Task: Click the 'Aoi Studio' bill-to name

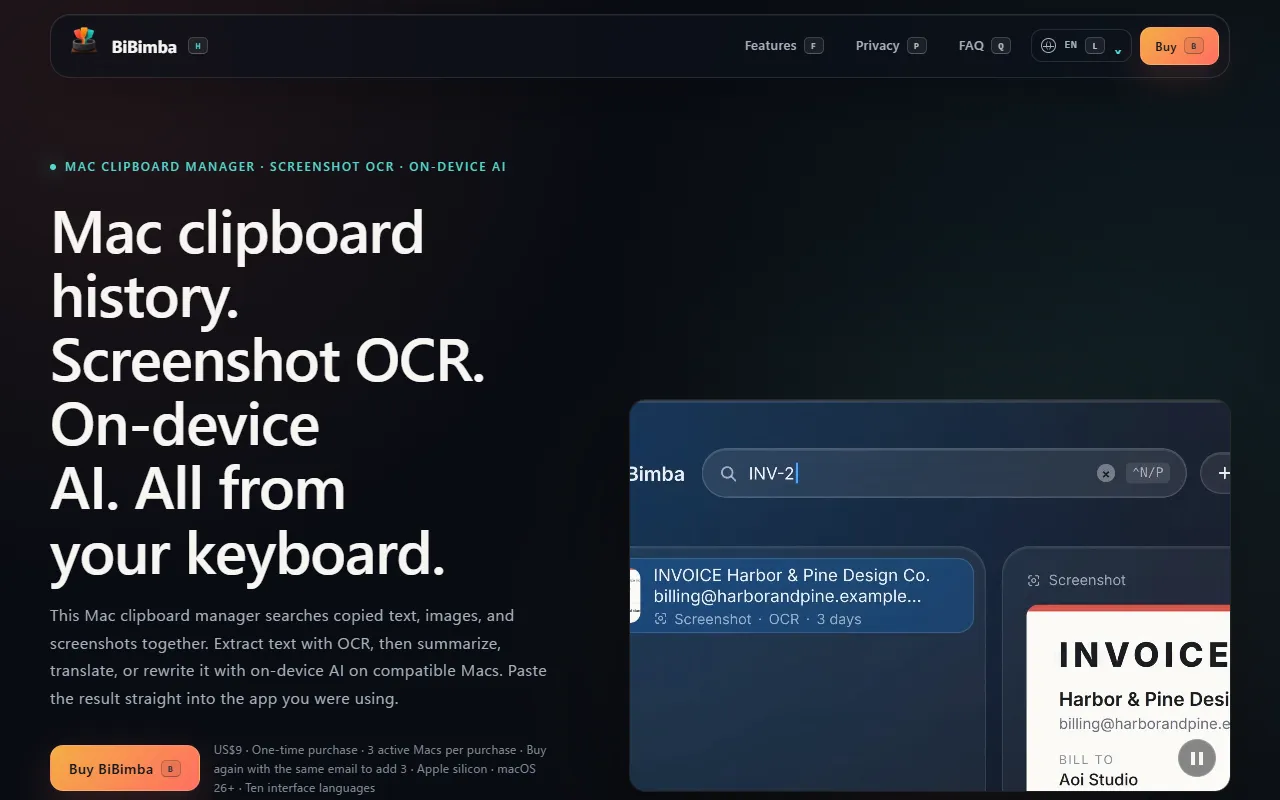Action: click(x=1098, y=779)
